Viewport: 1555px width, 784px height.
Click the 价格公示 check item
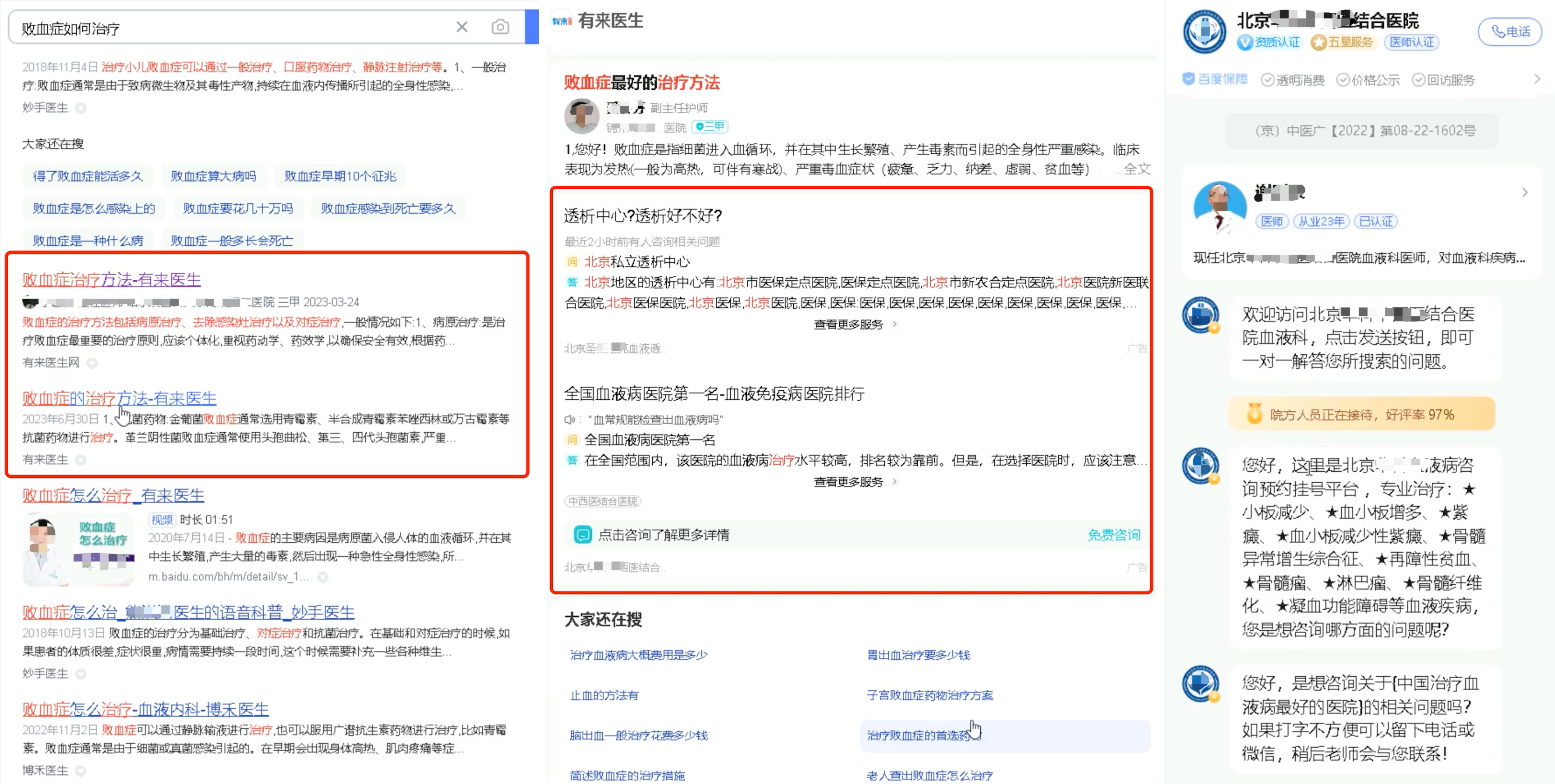1368,80
